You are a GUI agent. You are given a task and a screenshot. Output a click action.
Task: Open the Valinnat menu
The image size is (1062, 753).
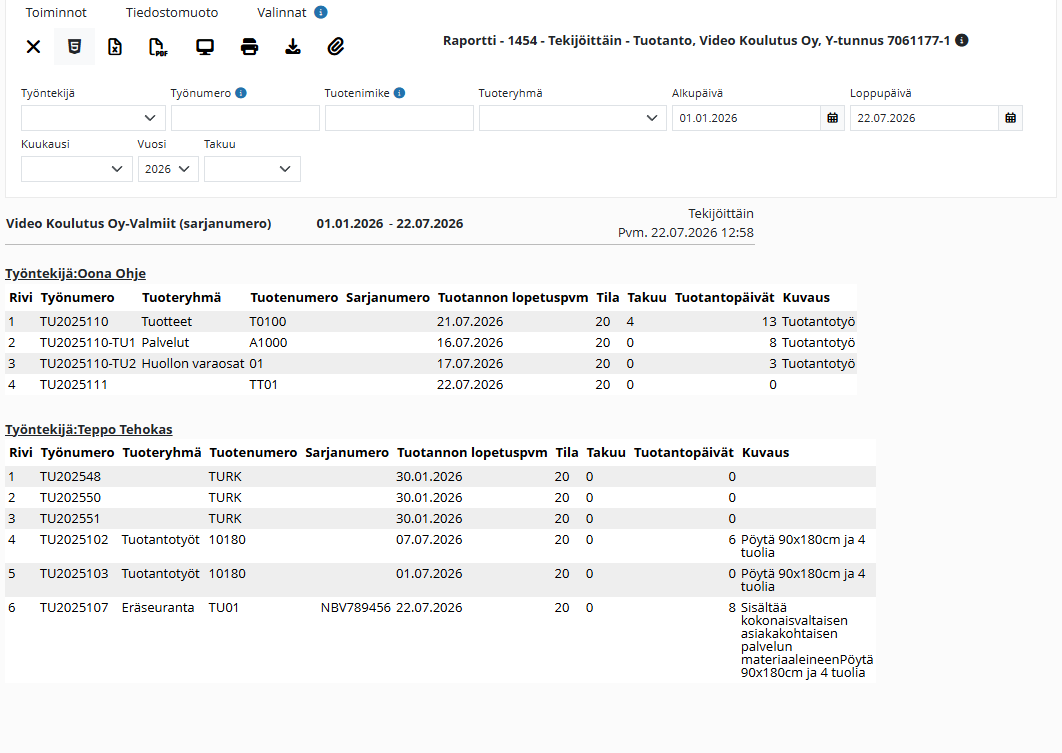[x=282, y=12]
